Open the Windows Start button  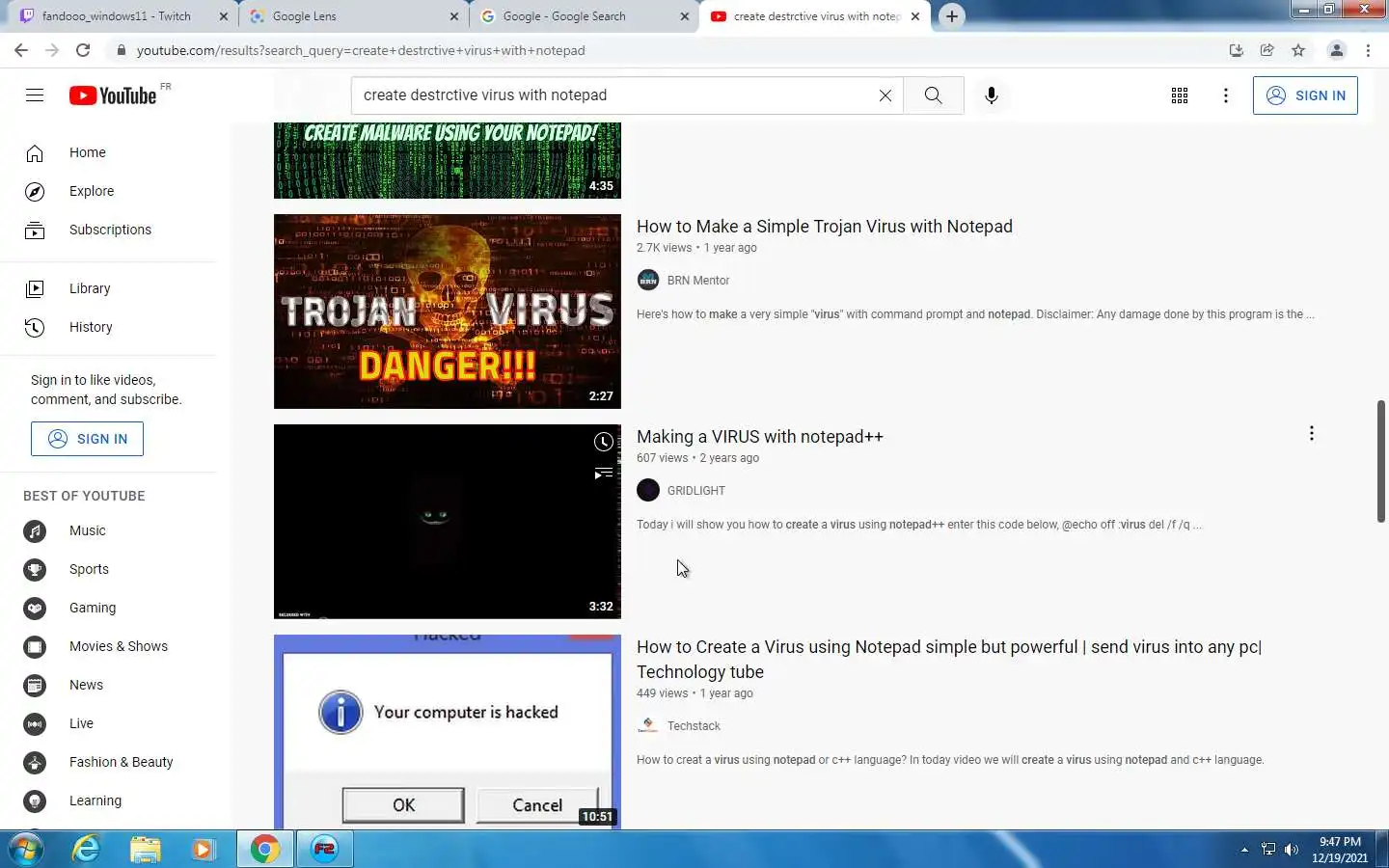click(25, 849)
